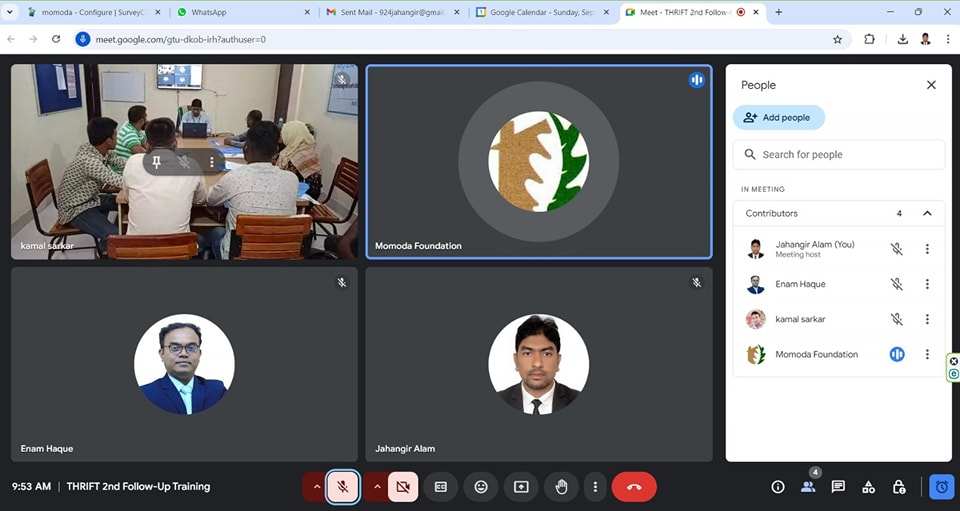Leave the call with the red hang-up button
Screen dimensions: 960x511
click(x=634, y=487)
